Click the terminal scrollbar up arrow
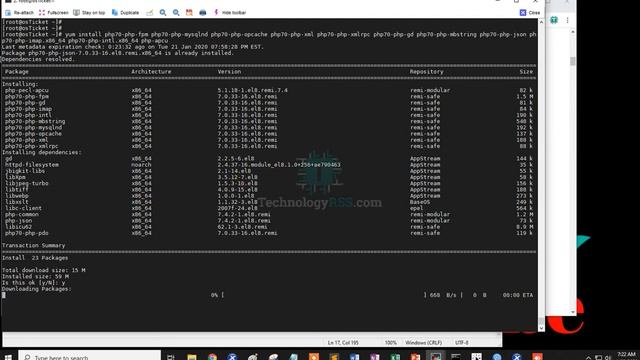Viewport: 640px width, 360px height. click(x=541, y=22)
